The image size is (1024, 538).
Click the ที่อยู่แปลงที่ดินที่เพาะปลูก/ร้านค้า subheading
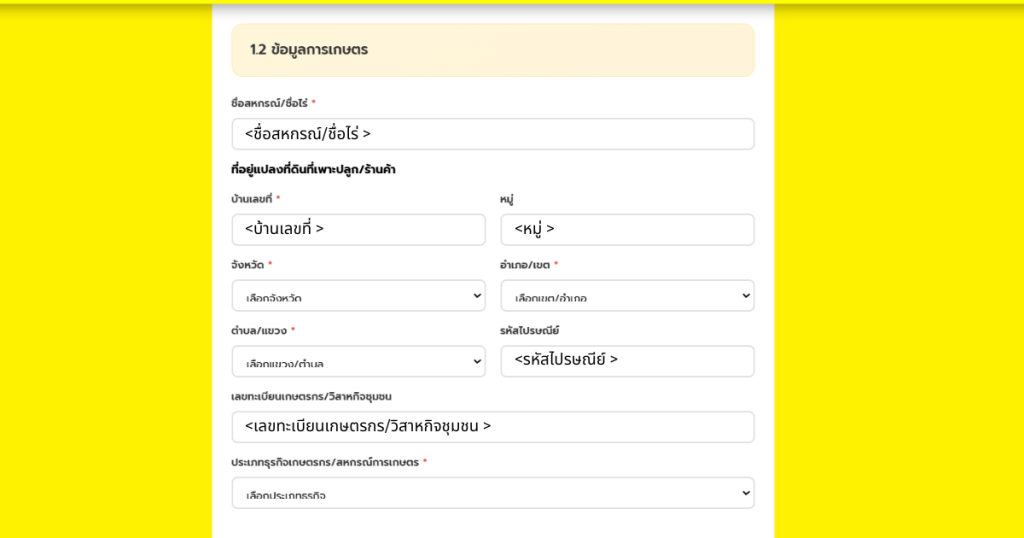click(x=313, y=169)
